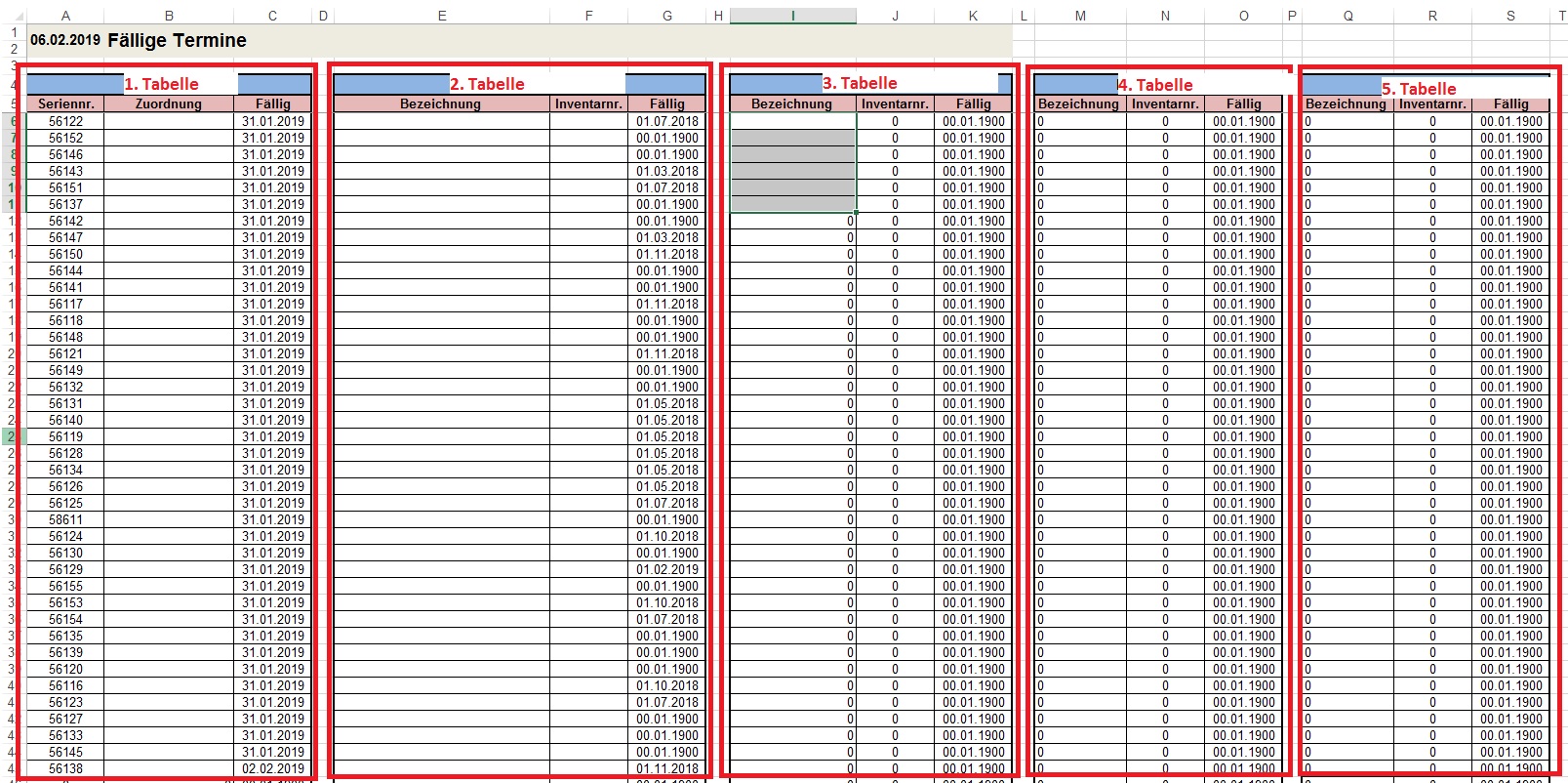Select the column S header

click(x=1510, y=16)
